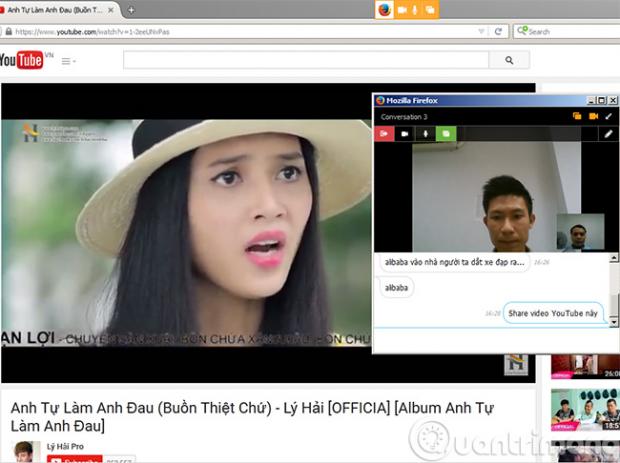Click the red leave conversation button
Image resolution: width=620 pixels, height=463 pixels.
[x=384, y=134]
